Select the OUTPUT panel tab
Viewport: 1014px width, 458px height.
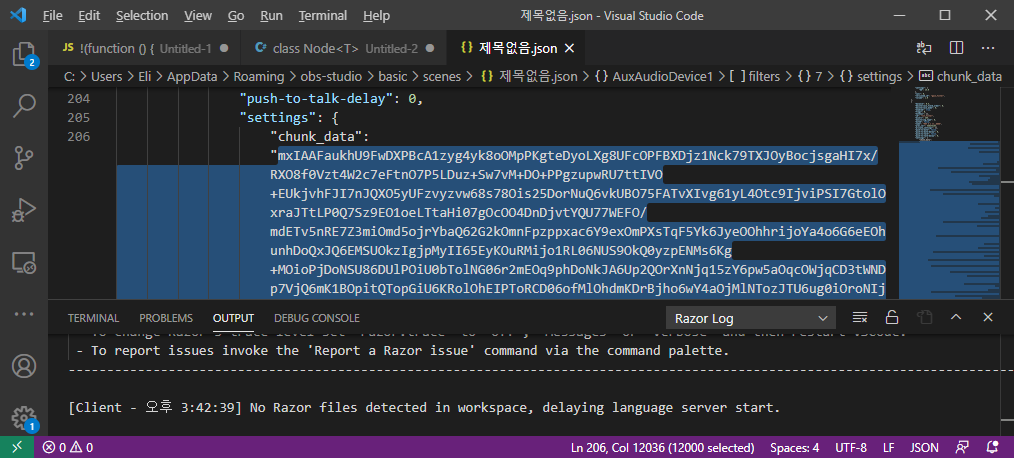coord(233,318)
